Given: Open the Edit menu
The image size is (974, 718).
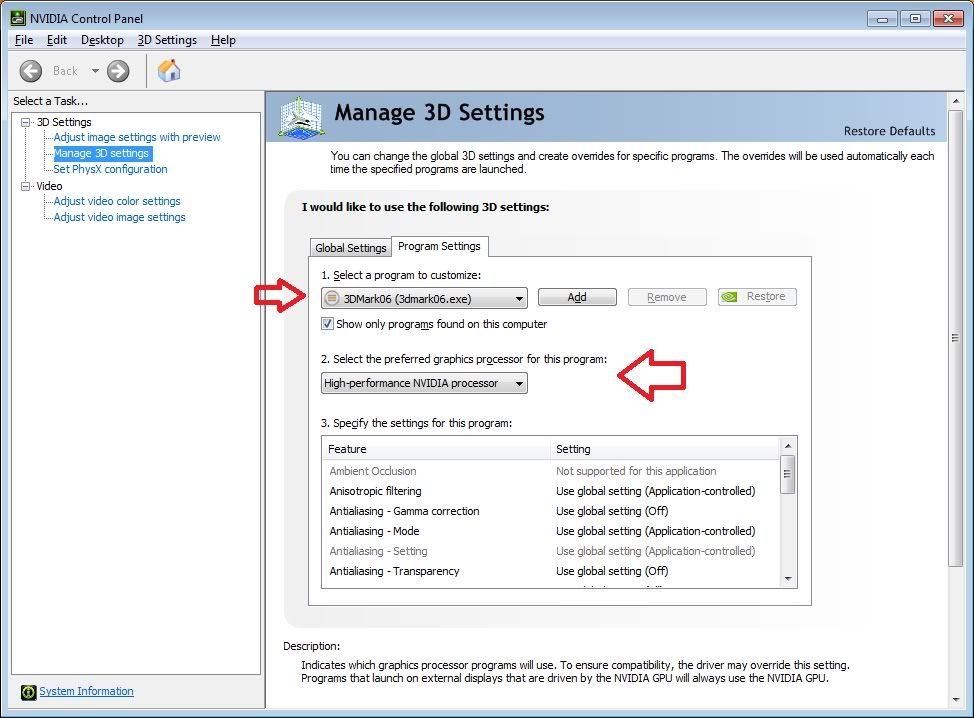Looking at the screenshot, I should 57,40.
